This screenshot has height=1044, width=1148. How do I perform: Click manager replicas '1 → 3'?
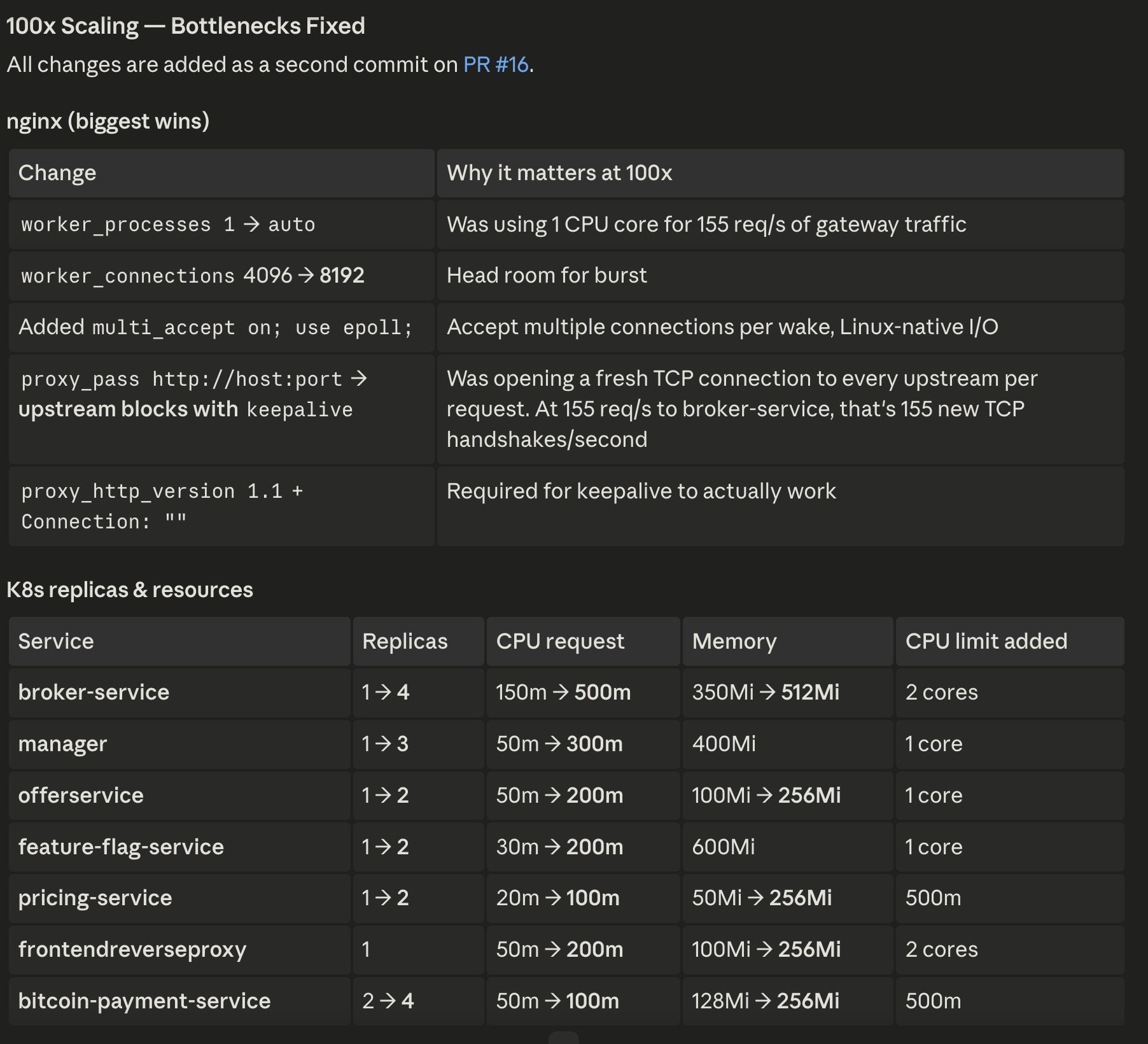click(x=419, y=744)
